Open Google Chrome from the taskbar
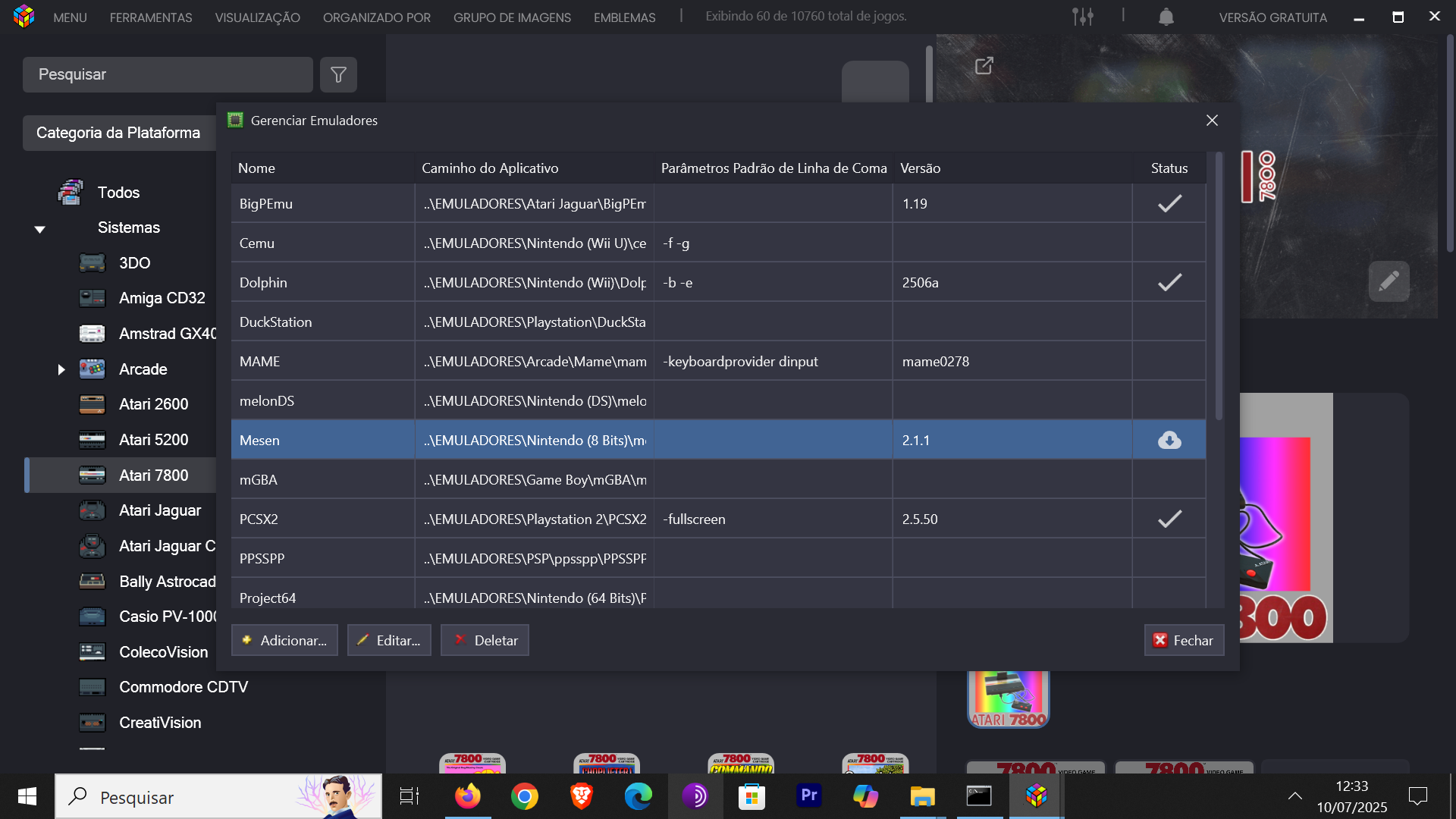This screenshot has width=1456, height=819. (524, 796)
